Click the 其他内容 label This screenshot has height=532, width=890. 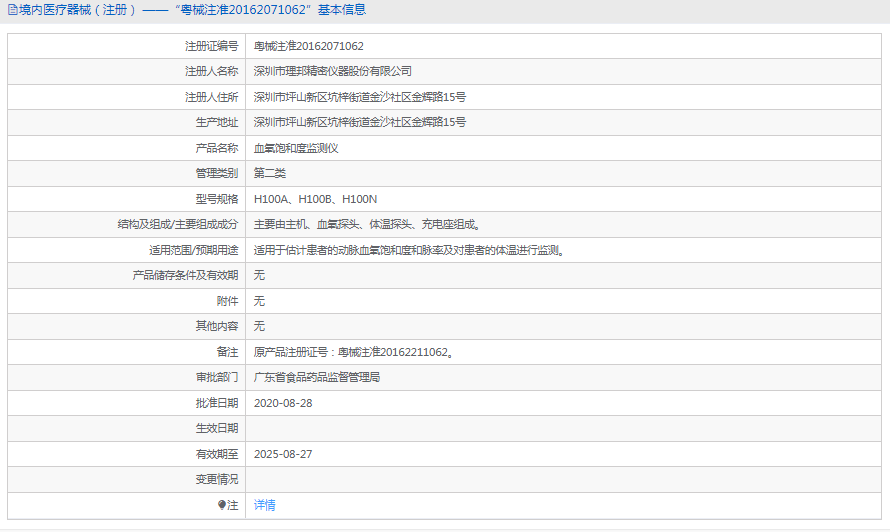(x=217, y=326)
